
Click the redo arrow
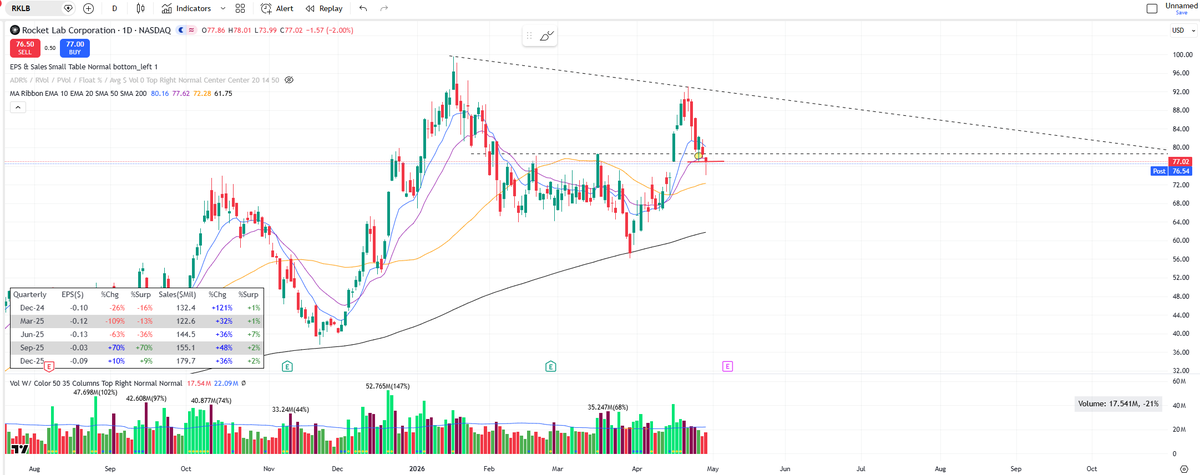coord(383,8)
